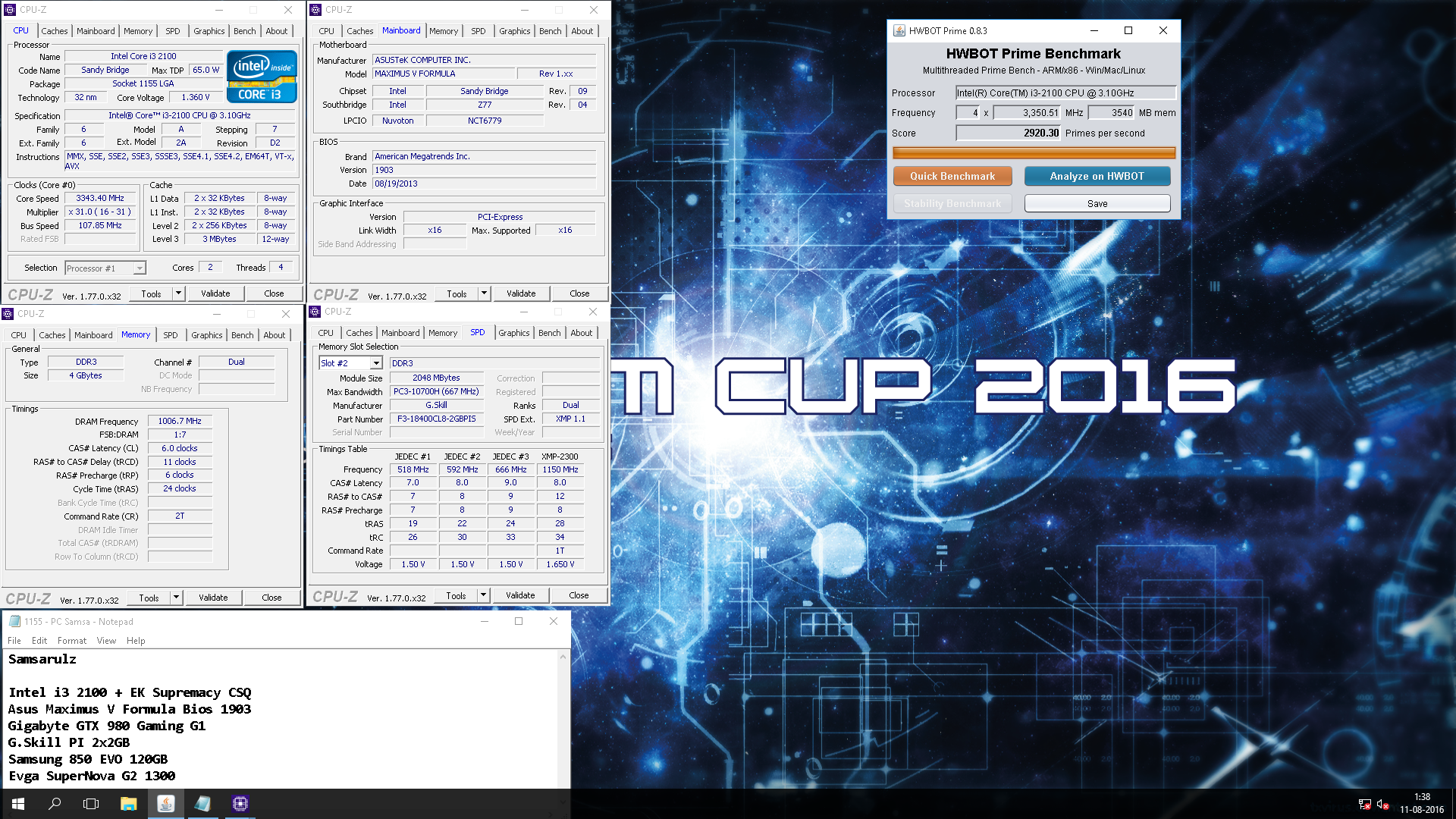The width and height of the screenshot is (1456, 819).
Task: Open Windows Start menu
Action: (x=18, y=804)
